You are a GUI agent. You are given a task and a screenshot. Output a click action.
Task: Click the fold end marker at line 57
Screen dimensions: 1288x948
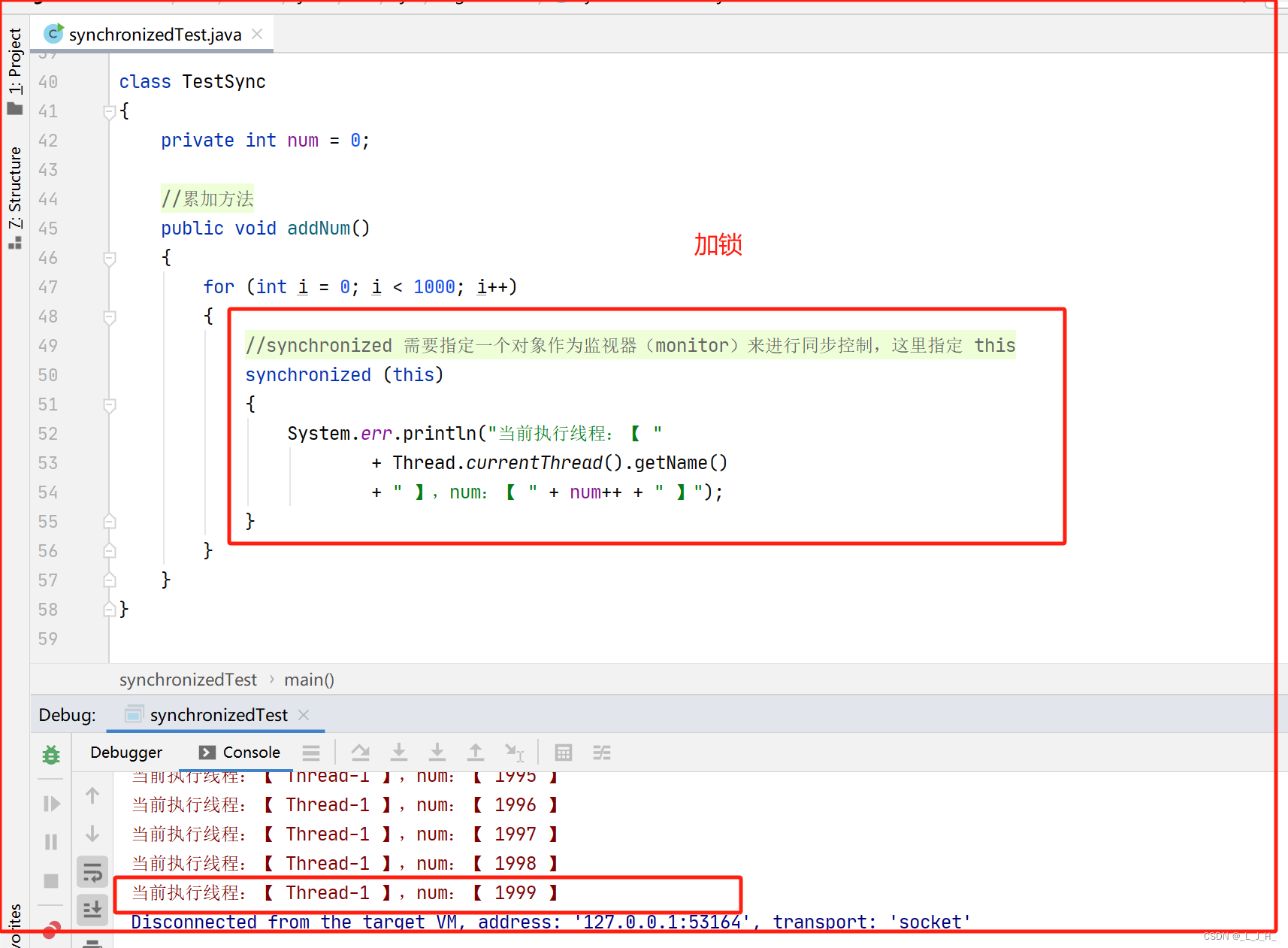(109, 580)
